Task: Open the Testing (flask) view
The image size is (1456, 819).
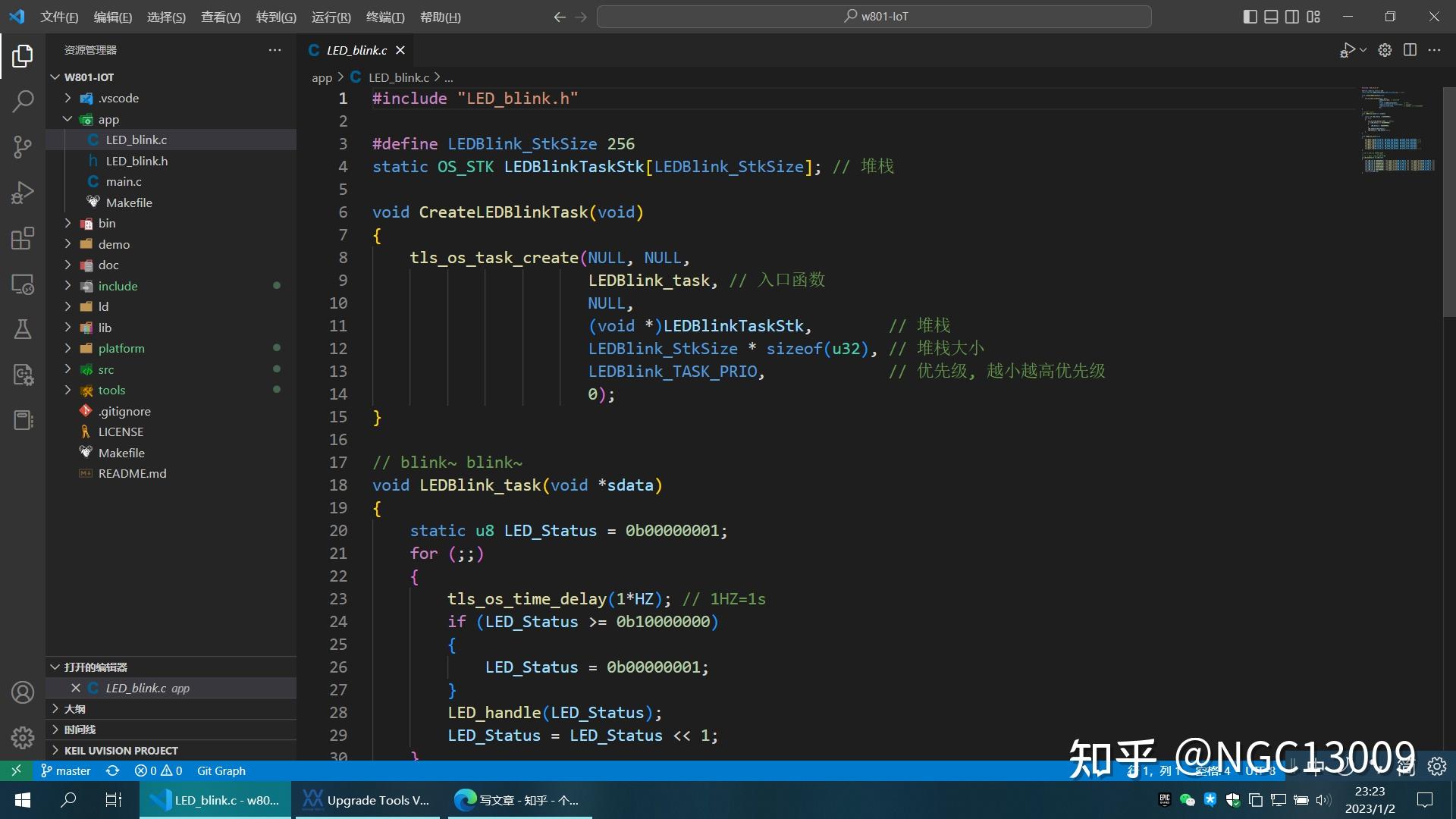Action: tap(23, 328)
